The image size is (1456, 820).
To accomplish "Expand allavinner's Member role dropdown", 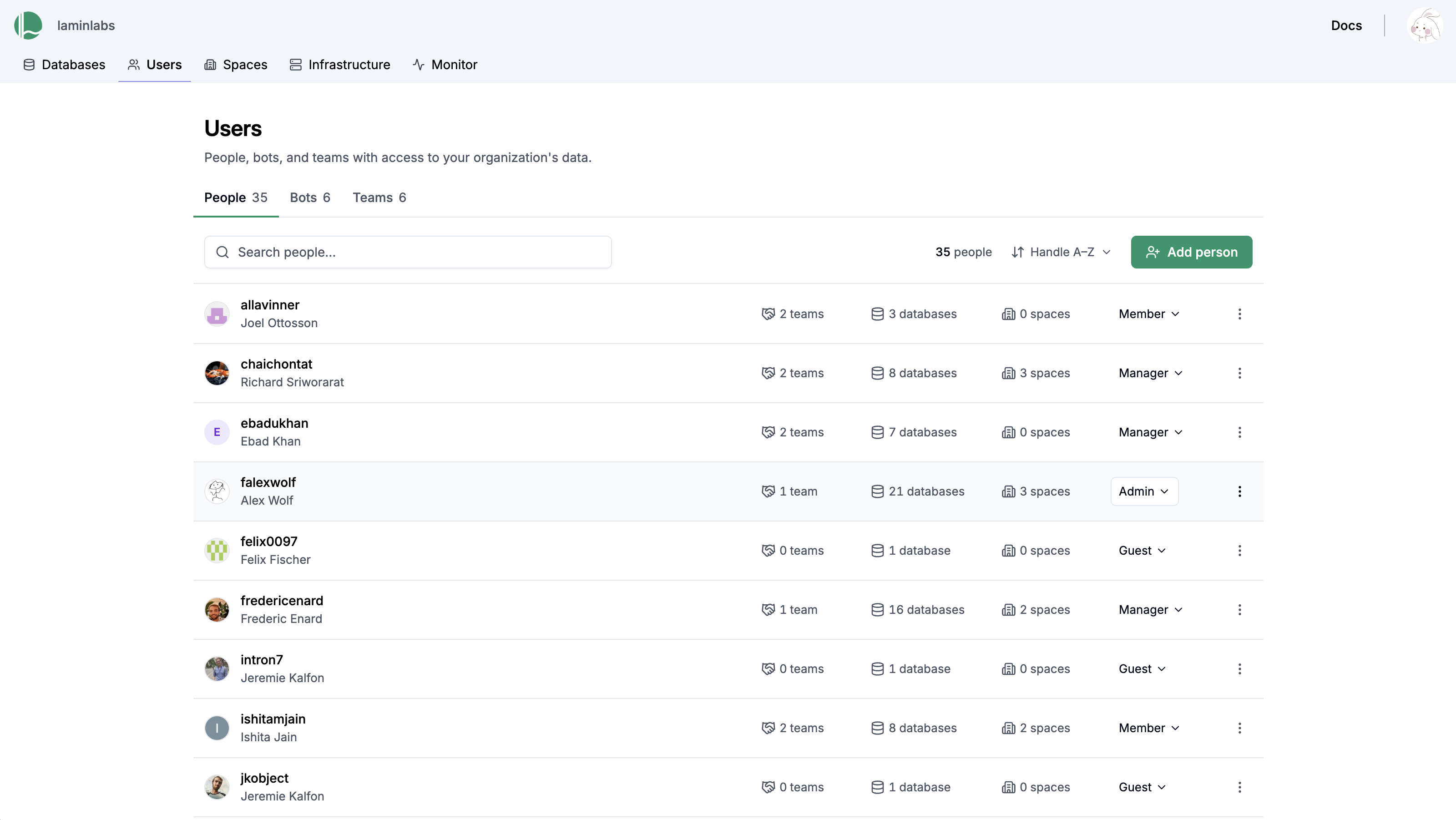I will (x=1149, y=314).
